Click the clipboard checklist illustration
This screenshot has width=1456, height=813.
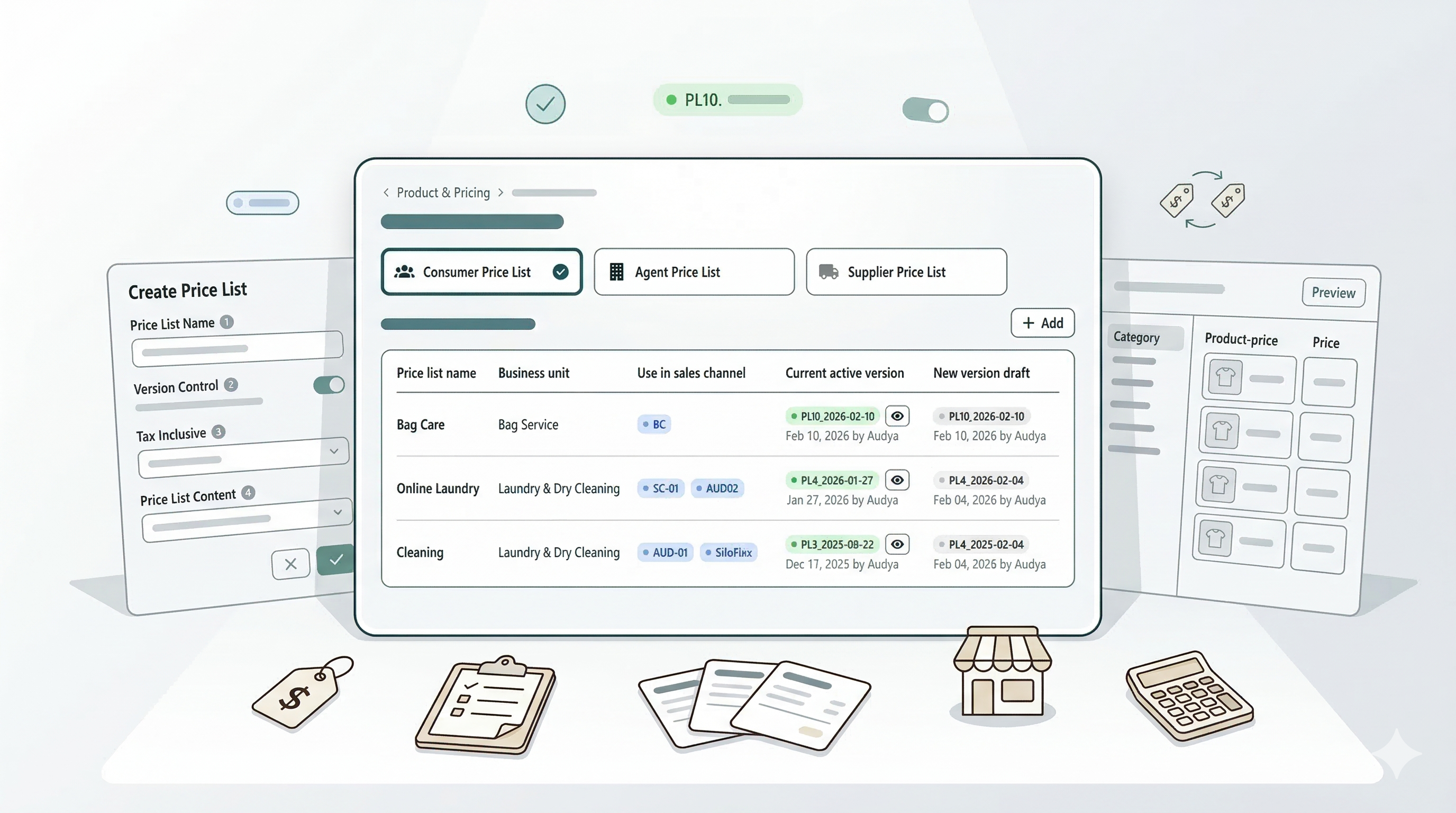(486, 706)
